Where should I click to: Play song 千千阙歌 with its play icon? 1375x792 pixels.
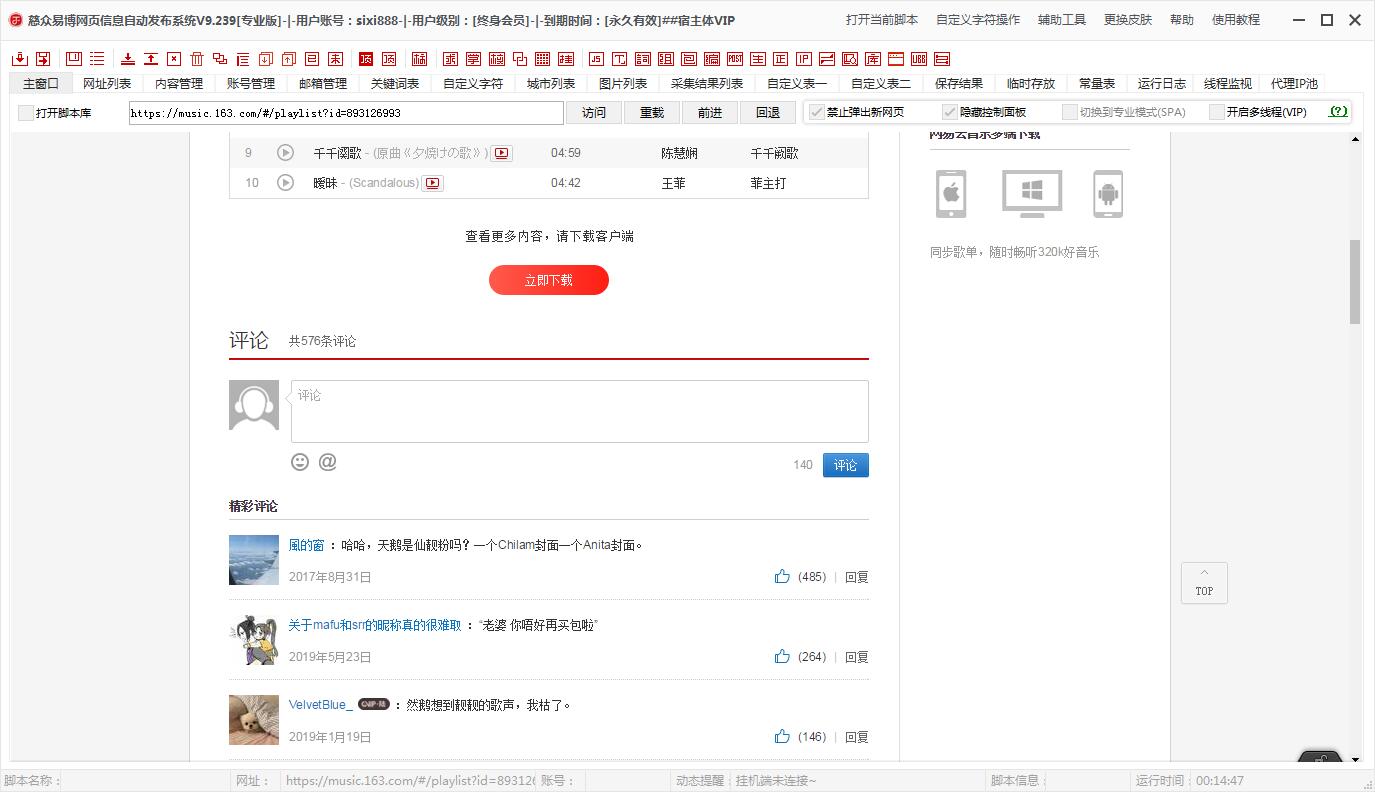point(285,153)
